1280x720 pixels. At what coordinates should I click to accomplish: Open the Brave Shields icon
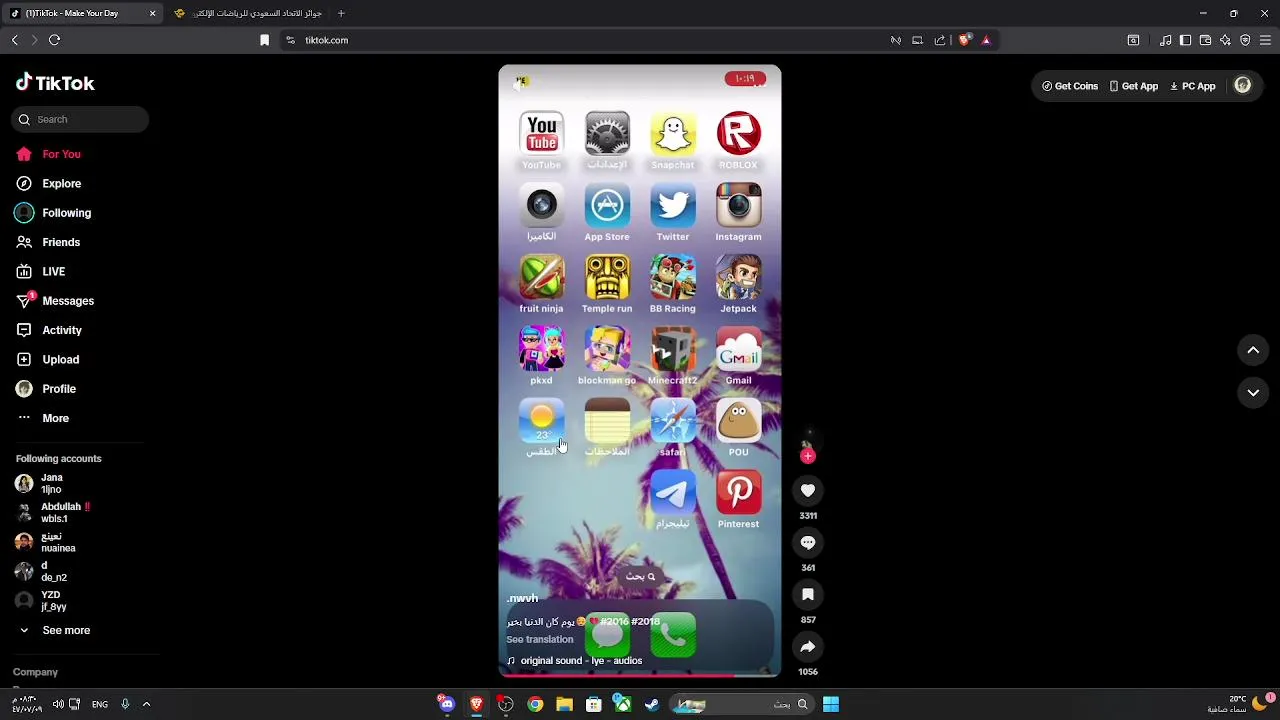tap(964, 40)
